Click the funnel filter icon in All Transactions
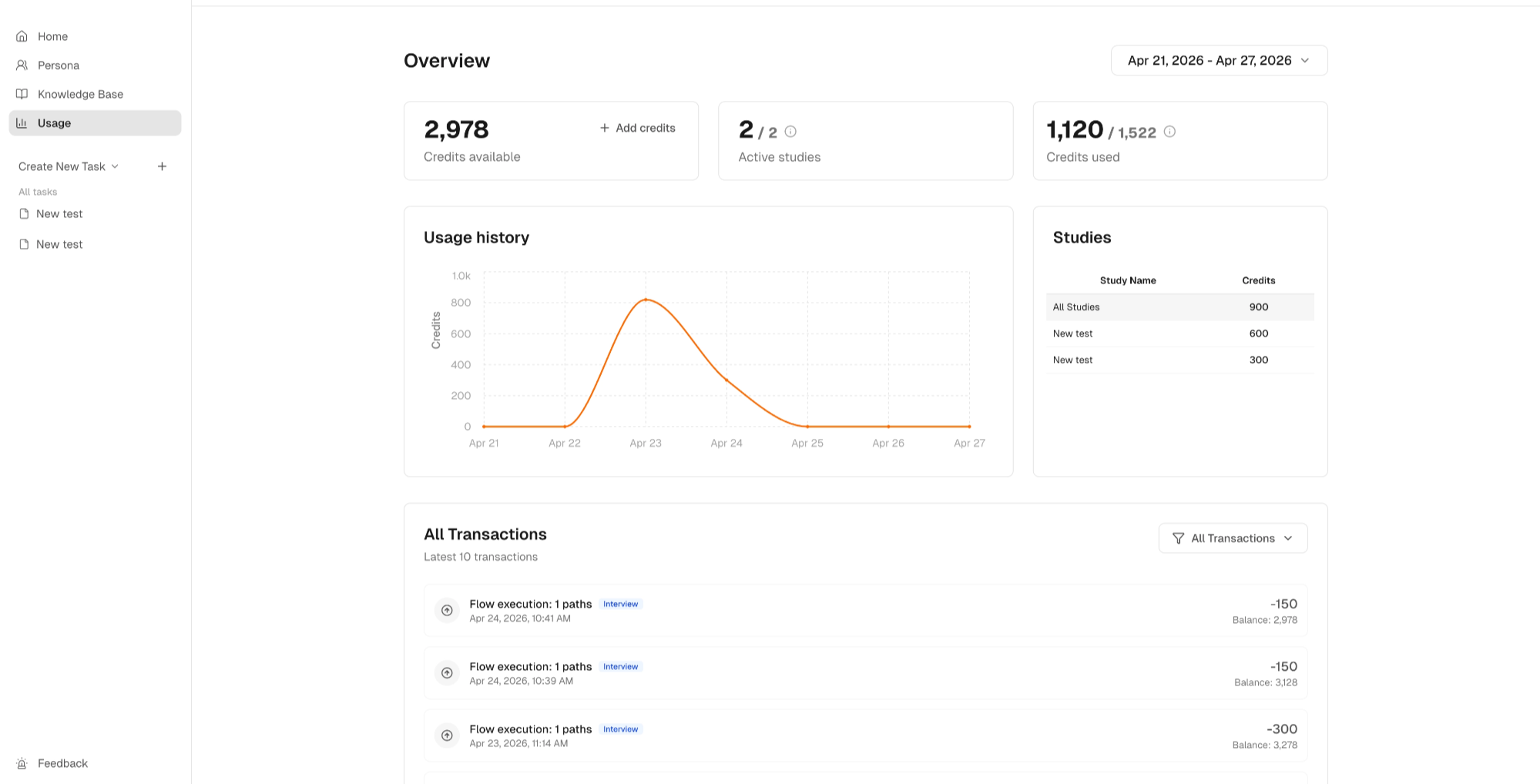The image size is (1540, 784). point(1178,538)
